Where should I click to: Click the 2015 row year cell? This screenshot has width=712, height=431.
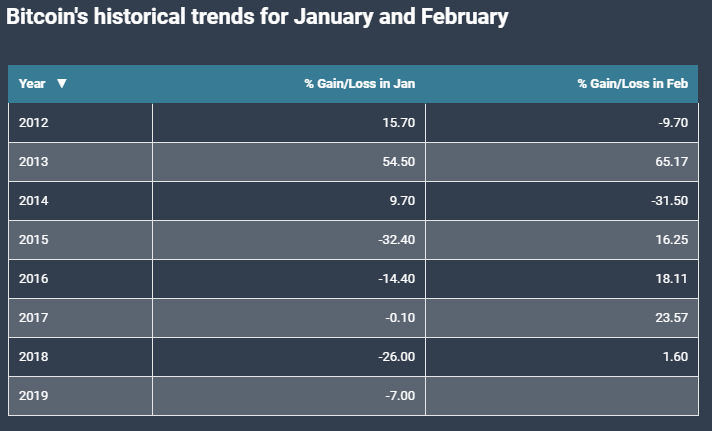(33, 240)
